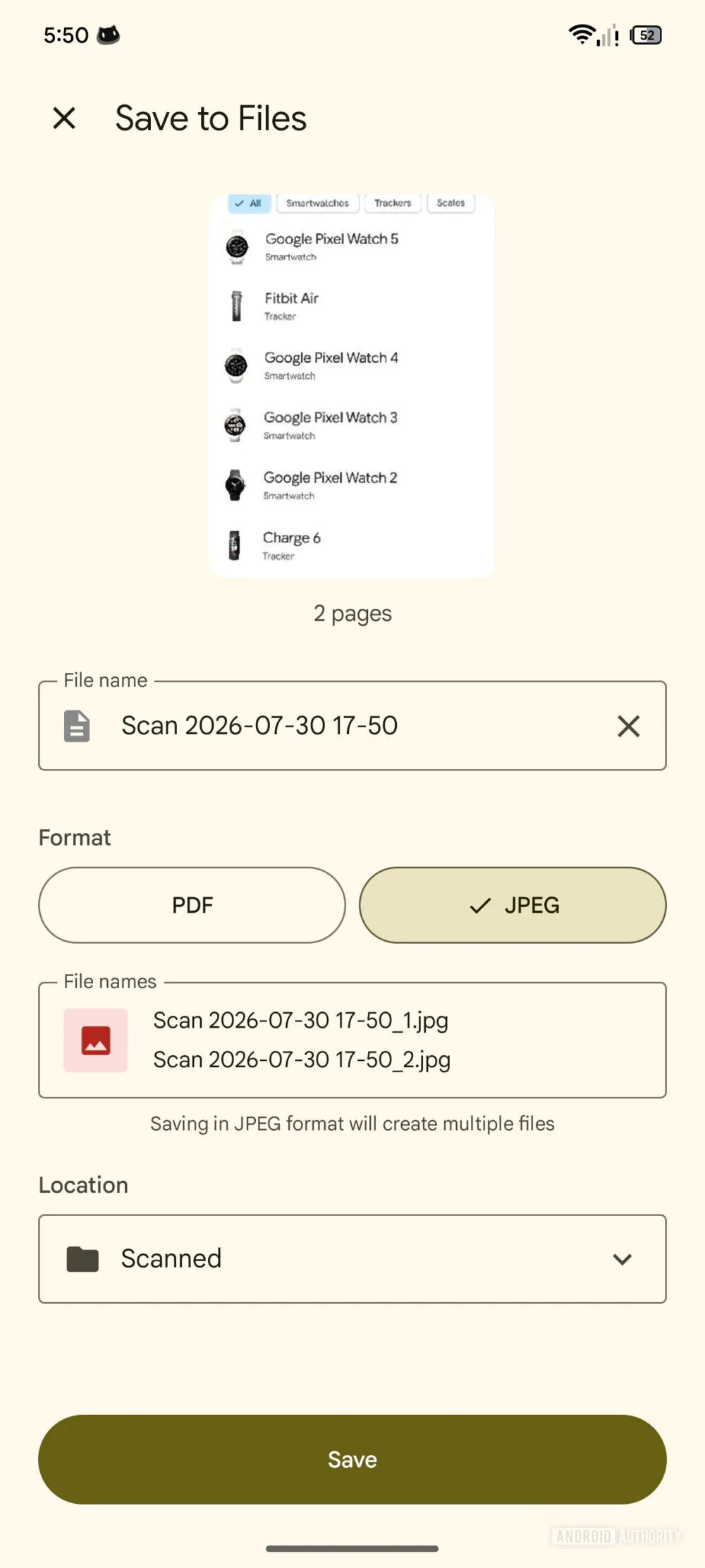The image size is (705, 1568).
Task: Click the folder icon beside Scanned
Action: click(82, 1259)
